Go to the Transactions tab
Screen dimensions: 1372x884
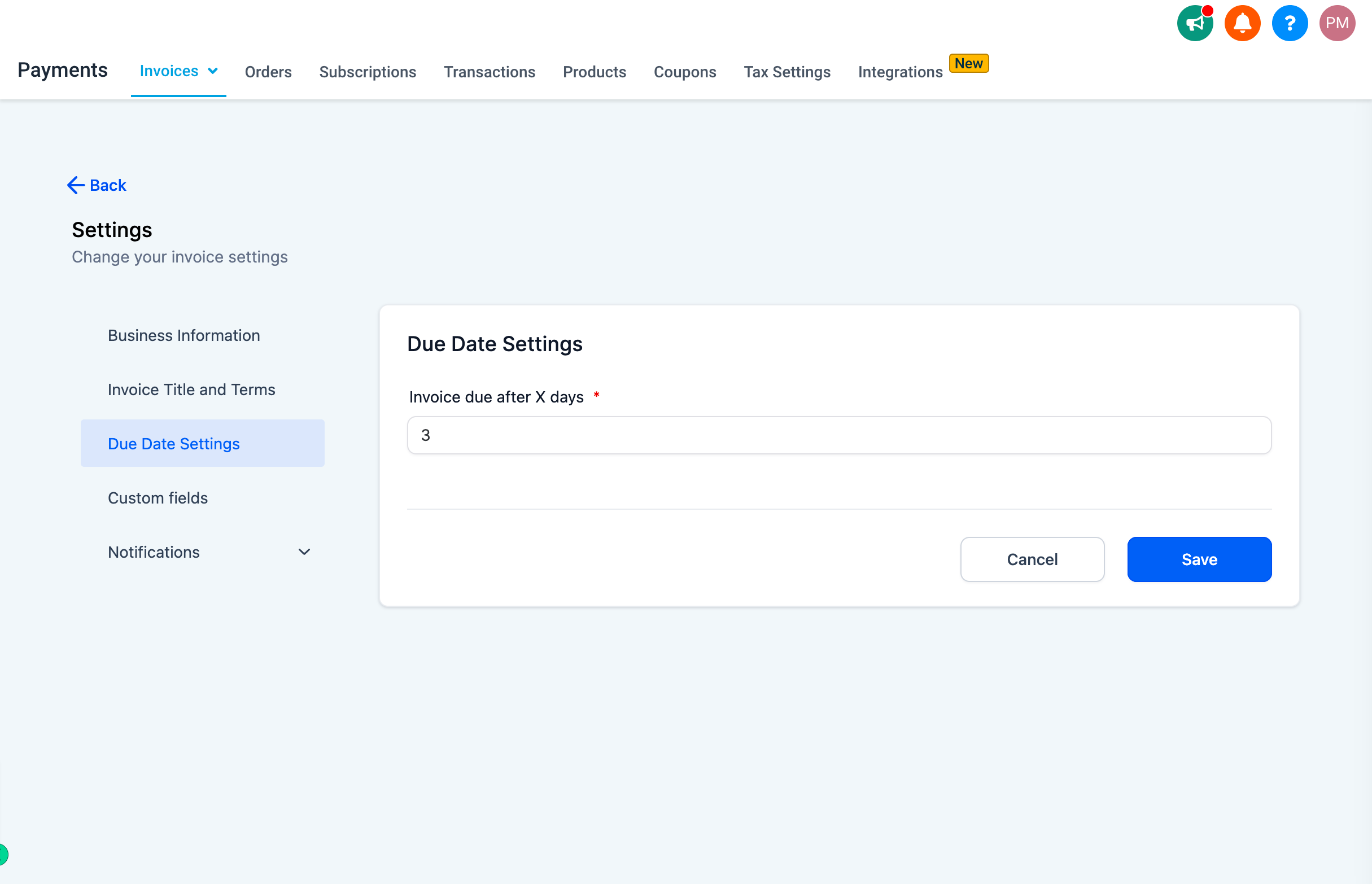[x=489, y=72]
